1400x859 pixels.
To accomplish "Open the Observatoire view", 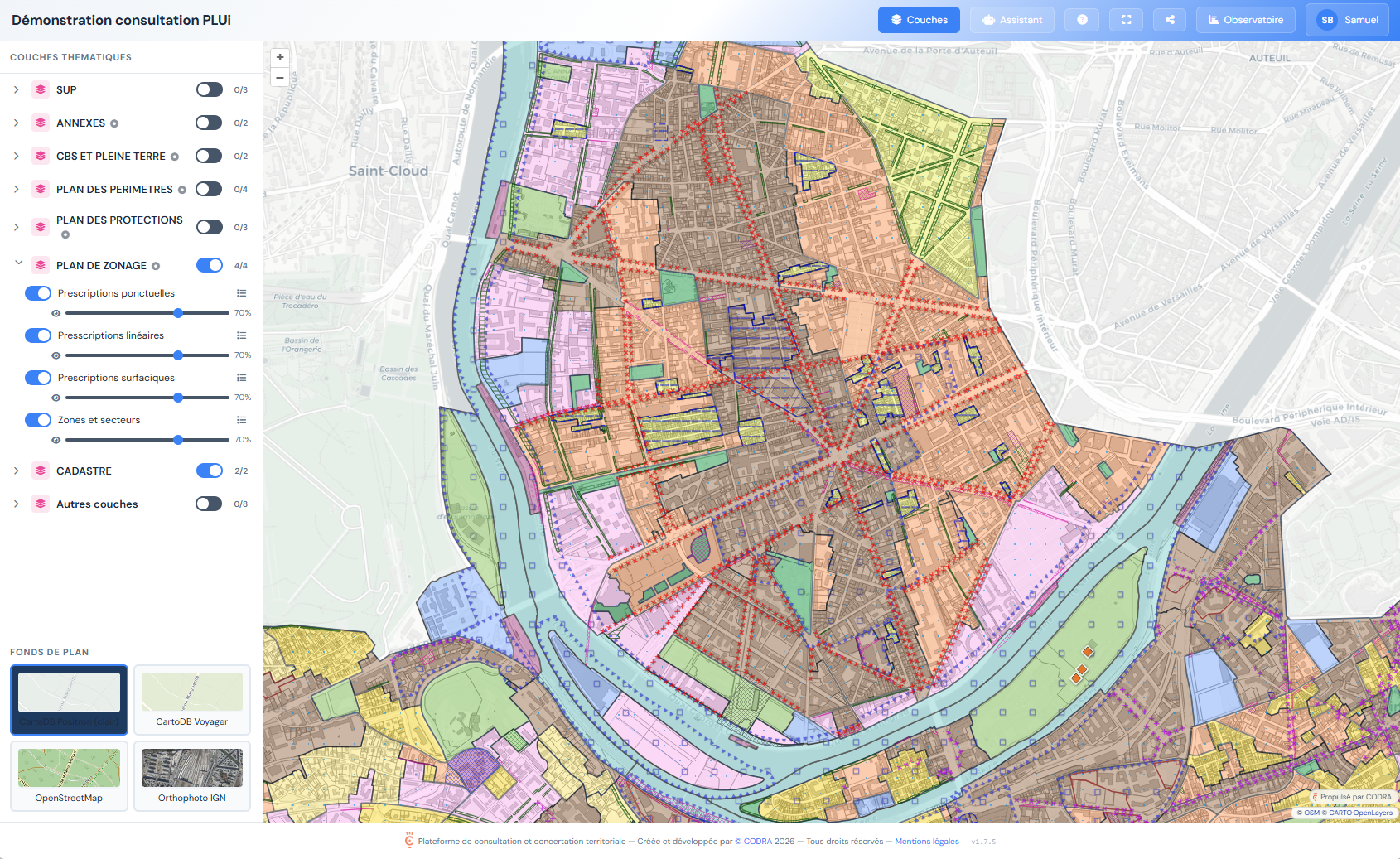I will tap(1245, 20).
